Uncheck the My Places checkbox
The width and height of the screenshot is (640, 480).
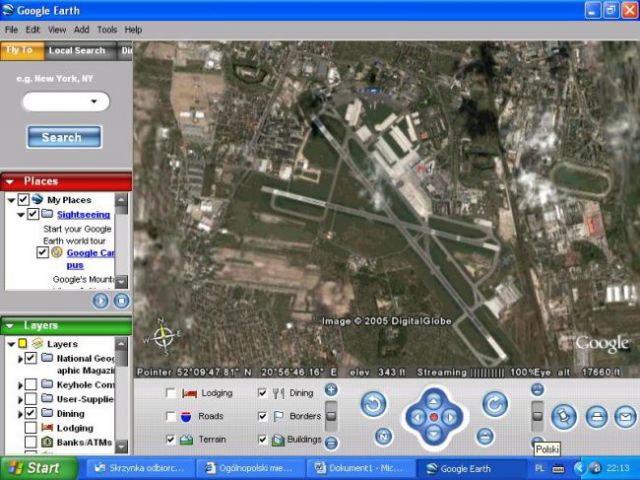23,200
